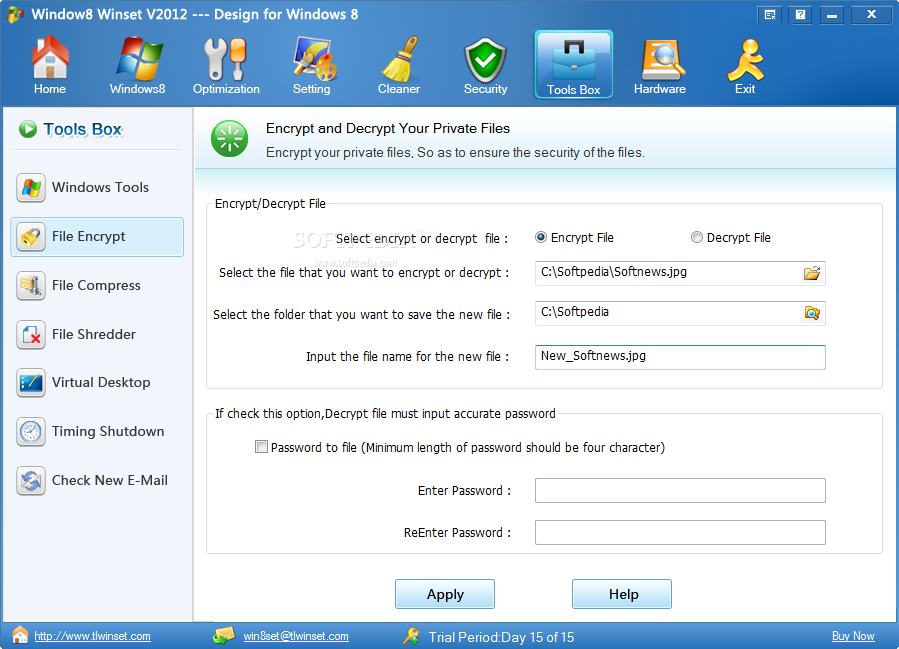Screen dimensions: 899x649
Task: Click the new file name field
Action: click(x=680, y=357)
